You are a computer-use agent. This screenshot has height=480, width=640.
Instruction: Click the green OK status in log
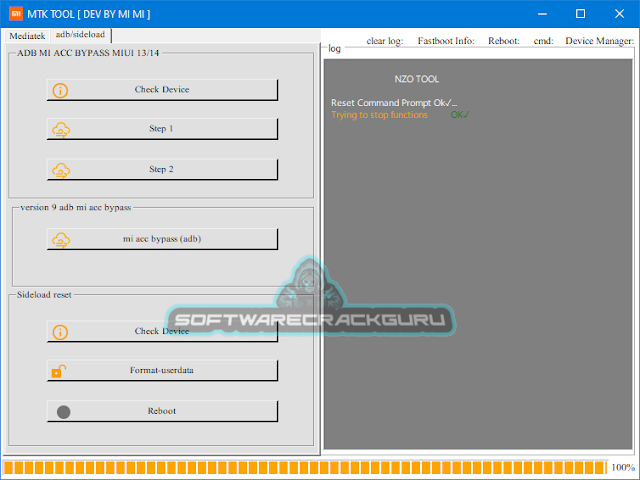pyautogui.click(x=460, y=115)
